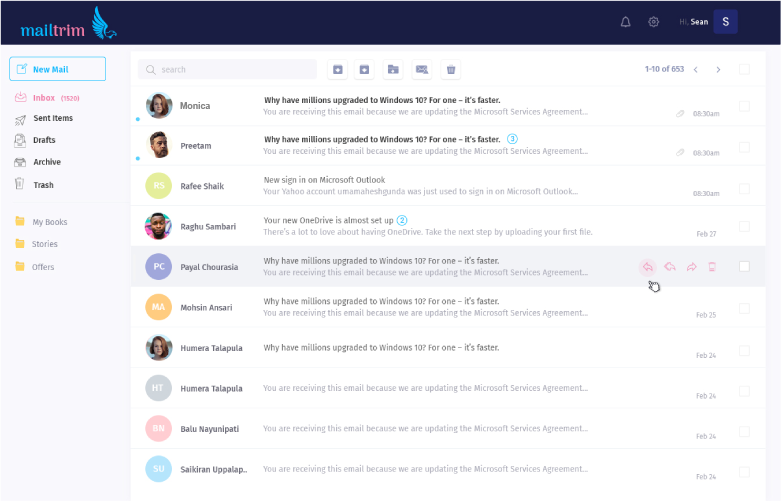Reply to Payal Chourasia's email
Image resolution: width=781 pixels, height=501 pixels.
click(648, 267)
